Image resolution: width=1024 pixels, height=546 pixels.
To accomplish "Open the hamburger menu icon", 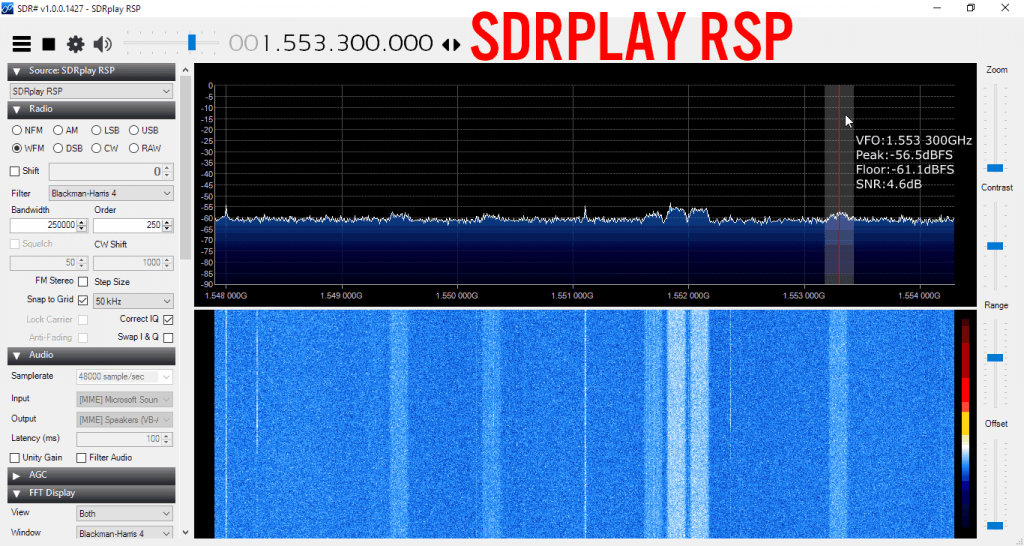I will pos(21,44).
